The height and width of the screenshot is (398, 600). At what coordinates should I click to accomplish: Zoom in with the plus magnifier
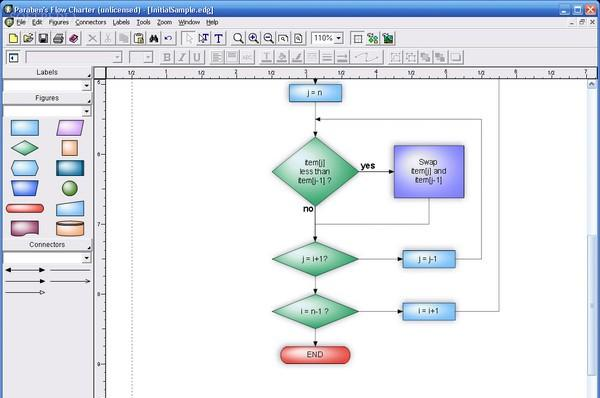pyautogui.click(x=253, y=38)
